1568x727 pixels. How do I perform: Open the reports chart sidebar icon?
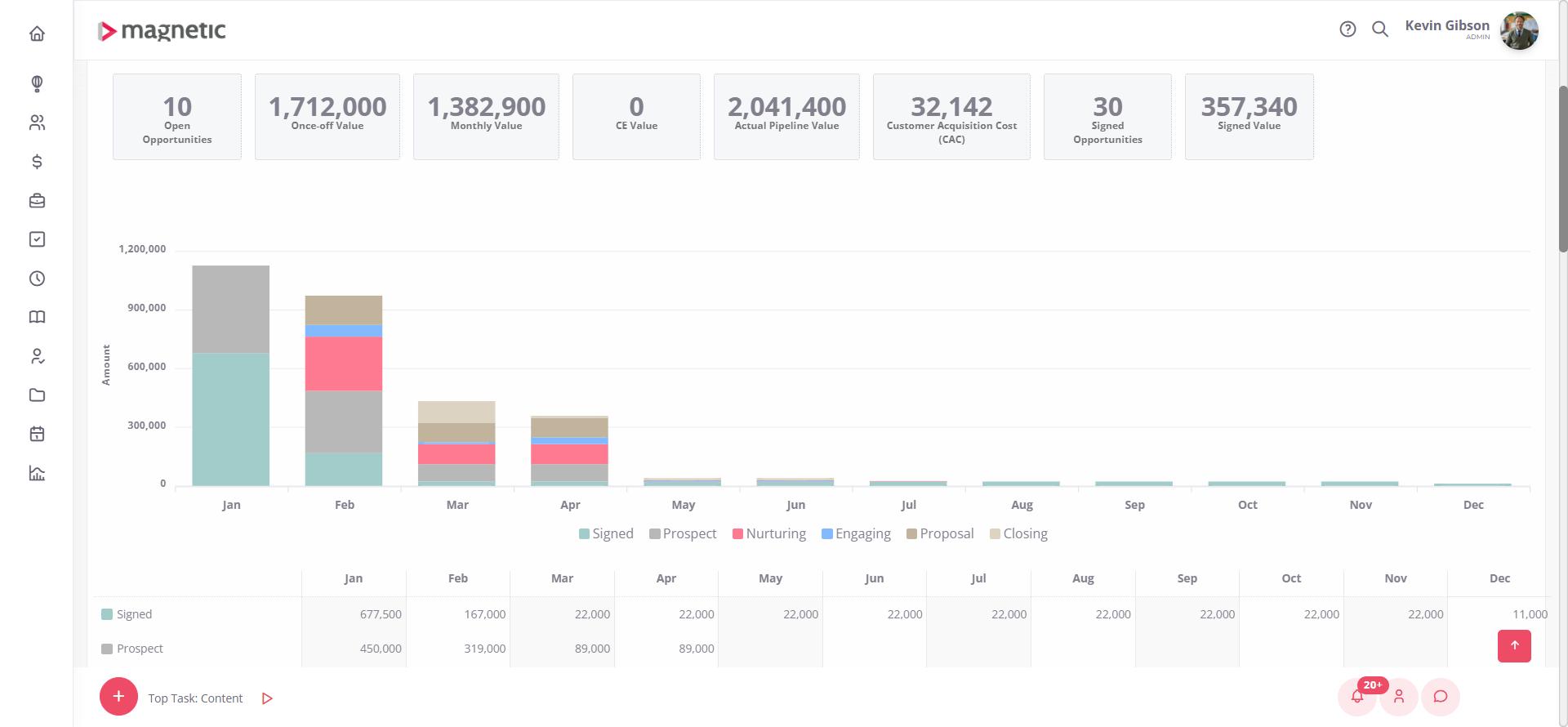tap(37, 473)
